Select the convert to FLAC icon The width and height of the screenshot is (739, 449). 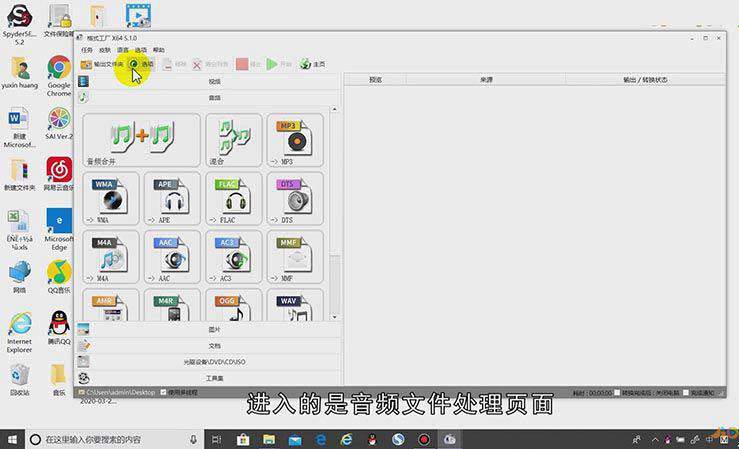point(234,198)
